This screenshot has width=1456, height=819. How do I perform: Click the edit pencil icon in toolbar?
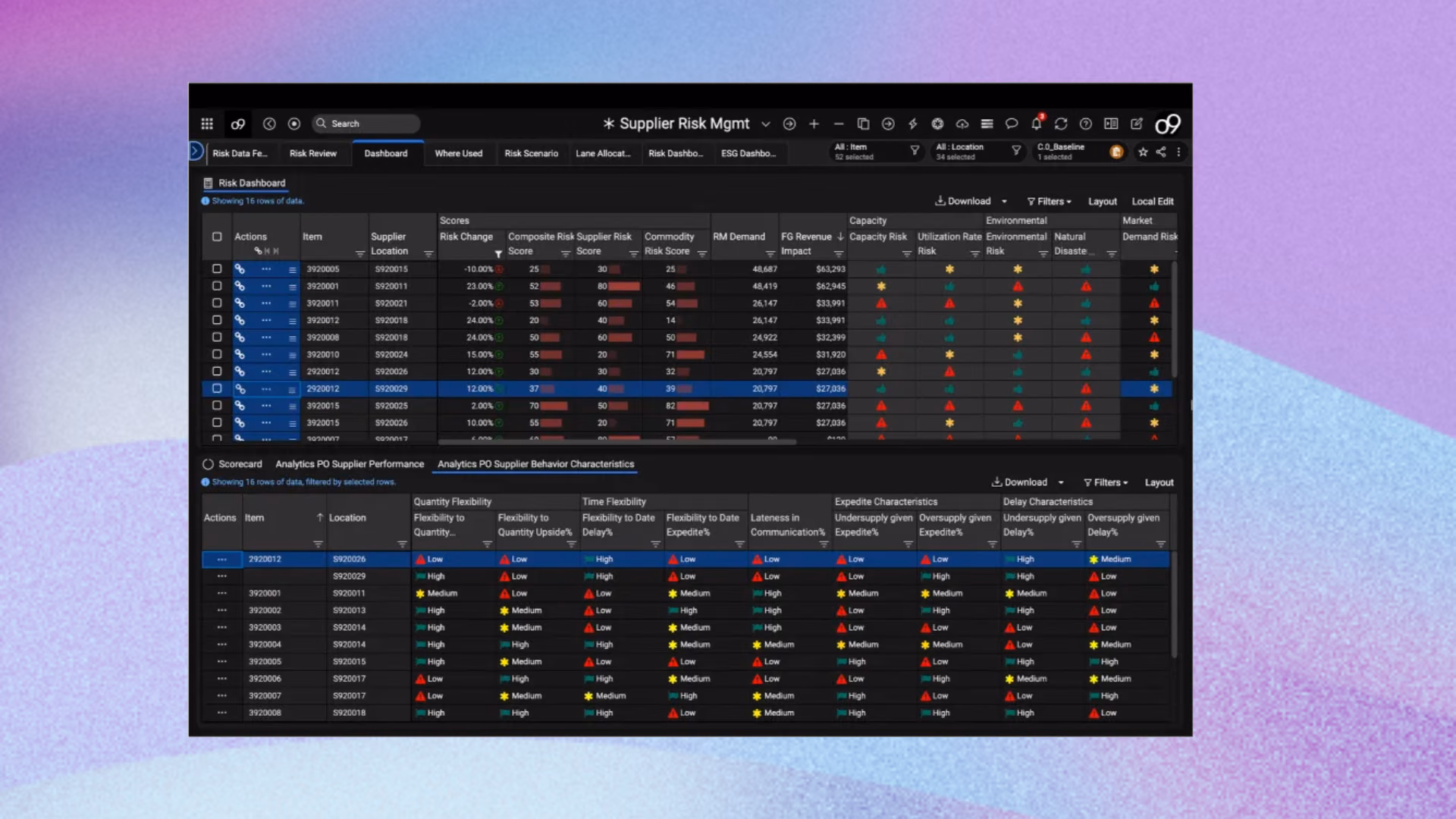(x=1137, y=124)
